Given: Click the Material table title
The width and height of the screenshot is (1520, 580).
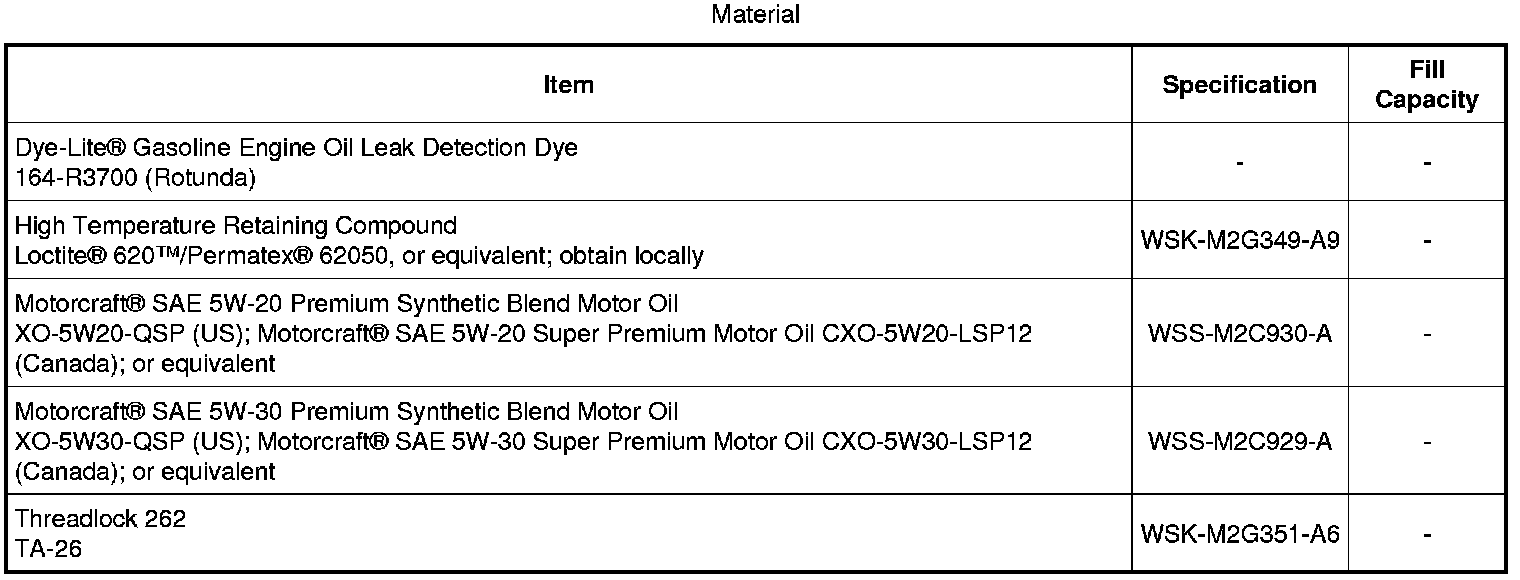Looking at the screenshot, I should tap(756, 15).
